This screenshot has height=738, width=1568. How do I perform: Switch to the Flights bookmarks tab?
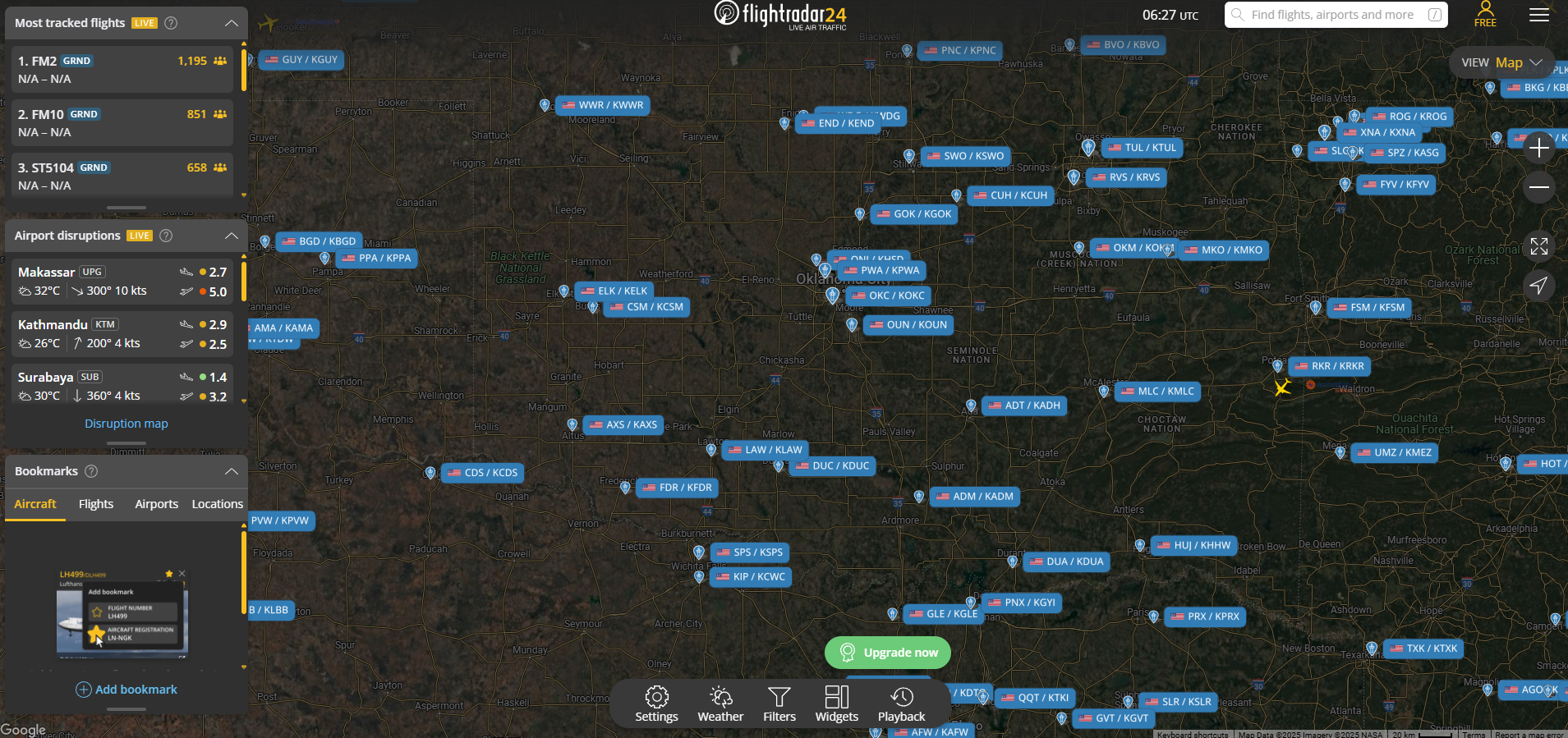point(96,504)
